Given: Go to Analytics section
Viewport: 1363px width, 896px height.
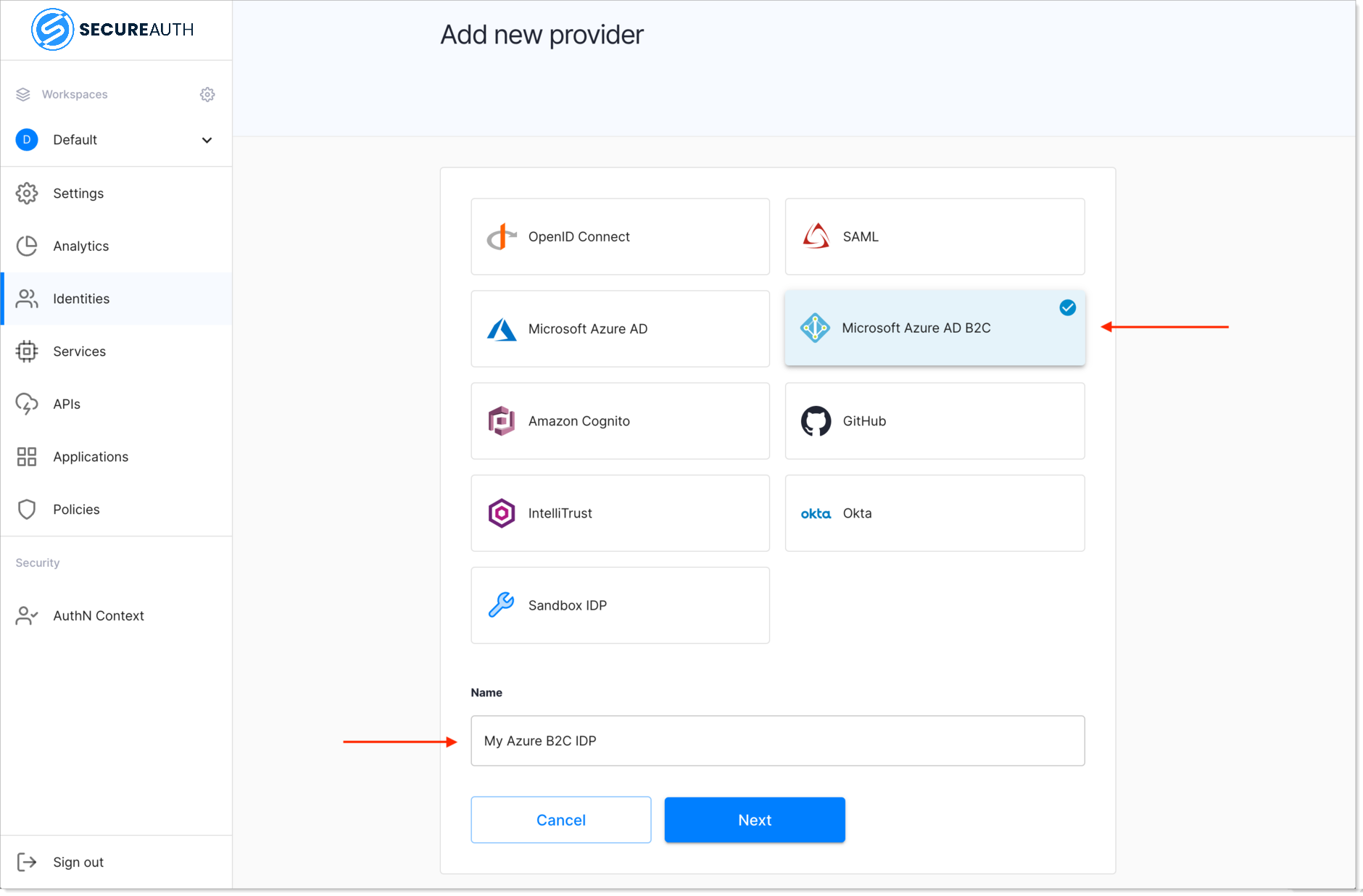Looking at the screenshot, I should tap(116, 246).
